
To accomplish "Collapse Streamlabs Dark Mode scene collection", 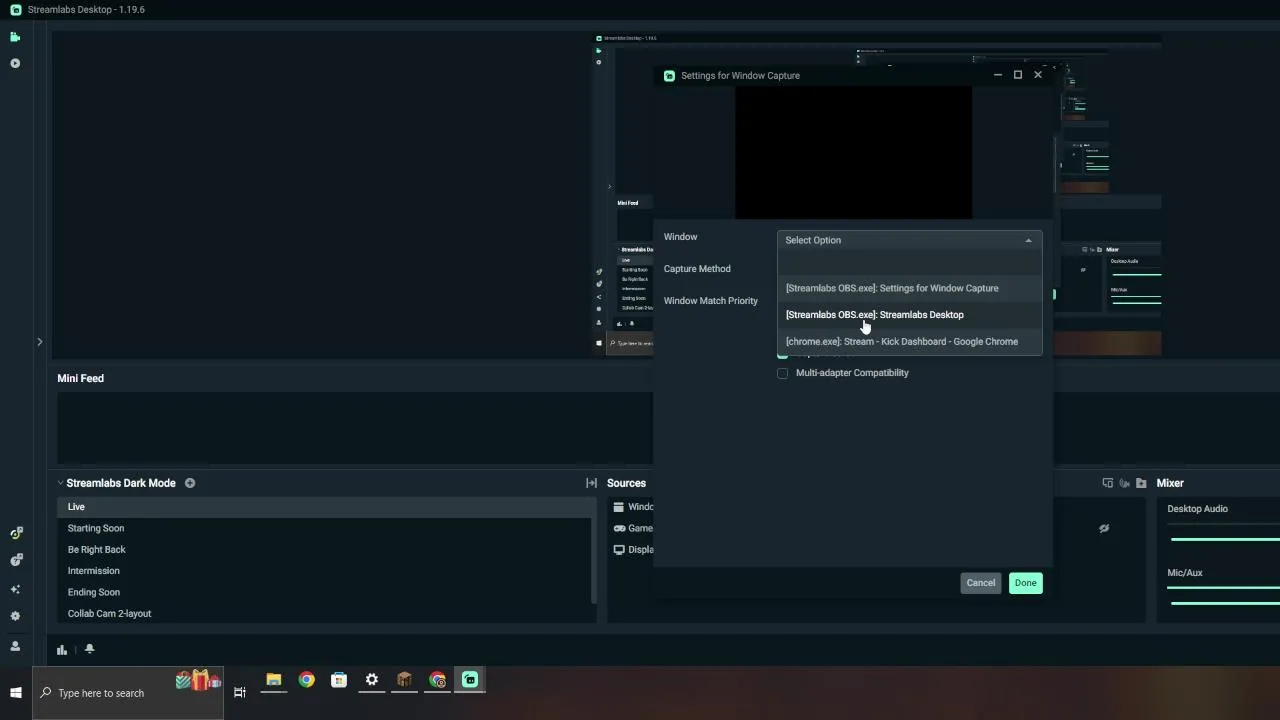I will click(x=60, y=483).
